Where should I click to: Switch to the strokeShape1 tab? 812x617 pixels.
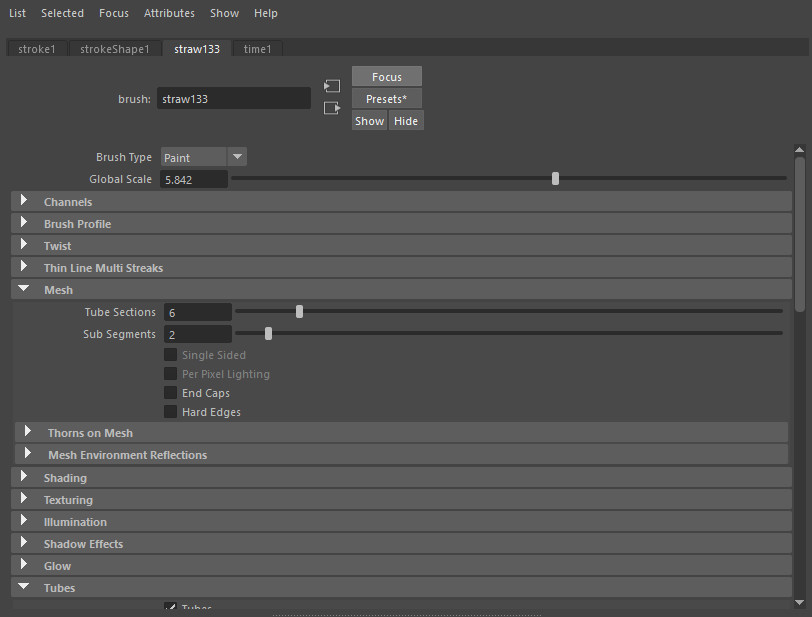pyautogui.click(x=115, y=49)
